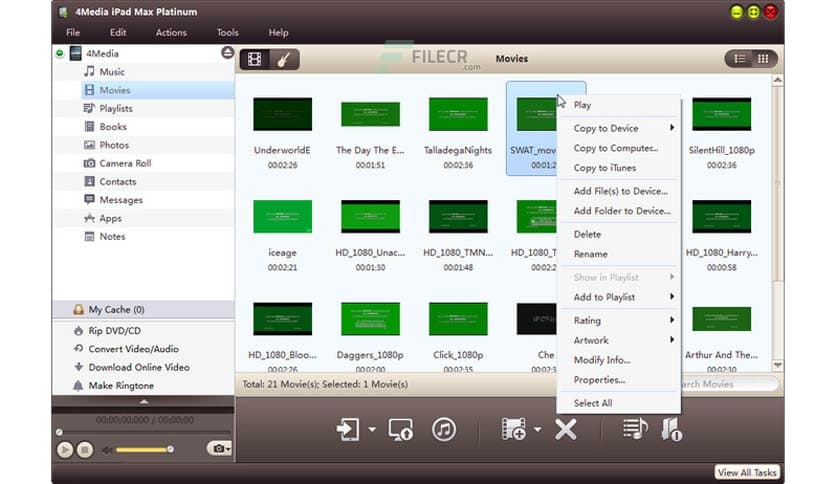Screen dimensions: 836x484
Task: Open the Help menu
Action: (x=278, y=33)
